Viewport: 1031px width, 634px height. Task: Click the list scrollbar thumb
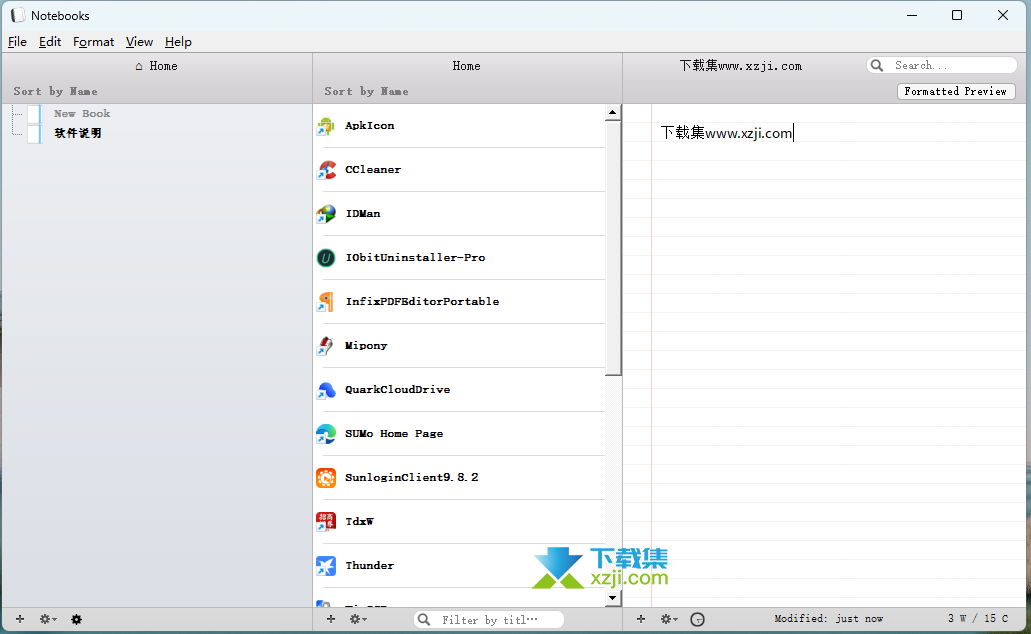[612, 247]
